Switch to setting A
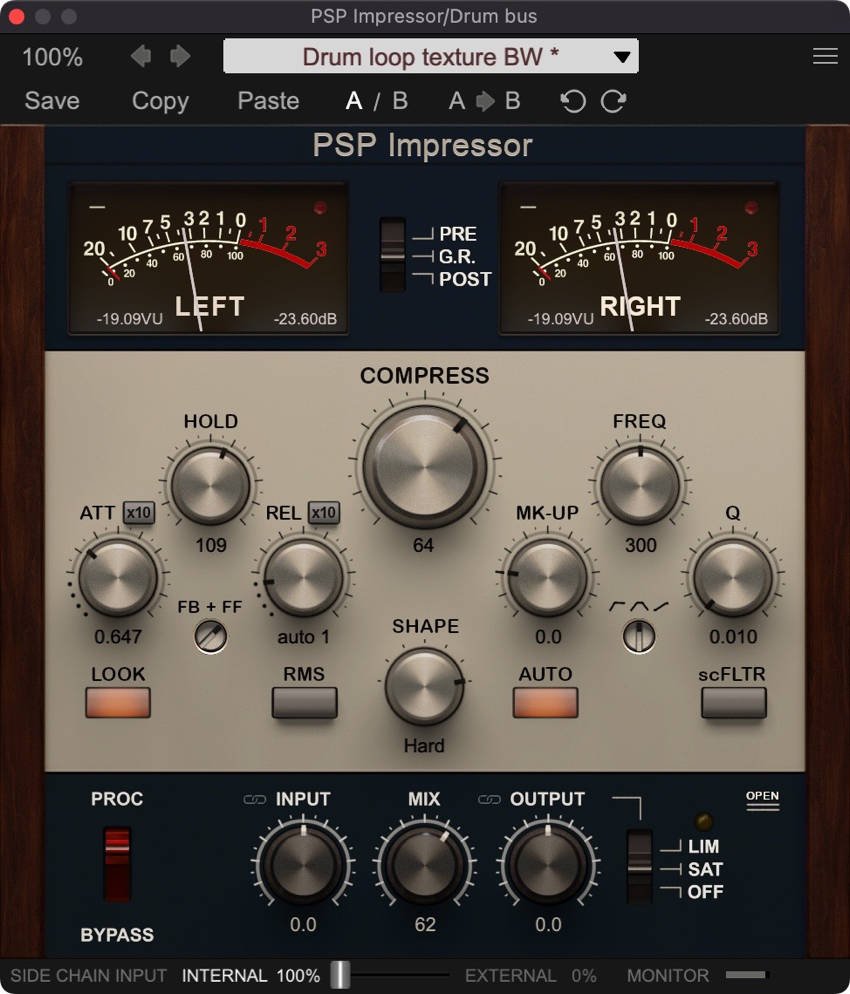This screenshot has width=850, height=994. (x=354, y=101)
